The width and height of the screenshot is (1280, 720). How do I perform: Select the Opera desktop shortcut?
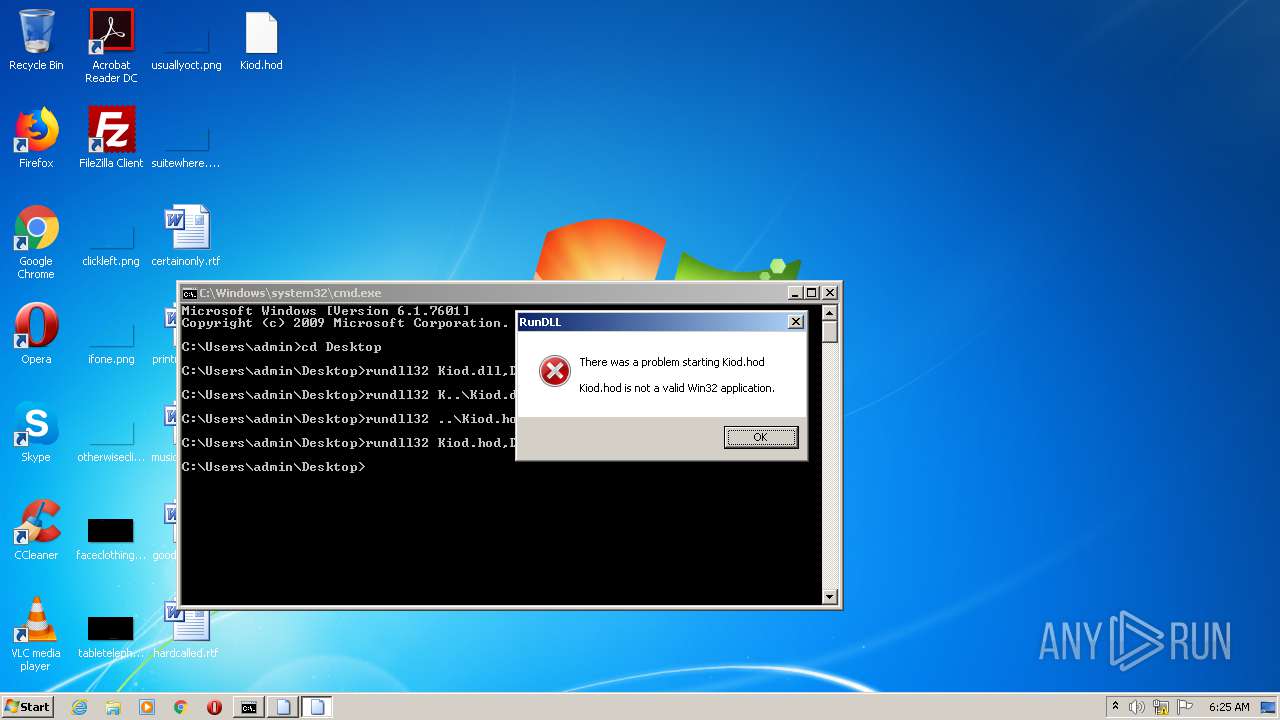point(36,334)
